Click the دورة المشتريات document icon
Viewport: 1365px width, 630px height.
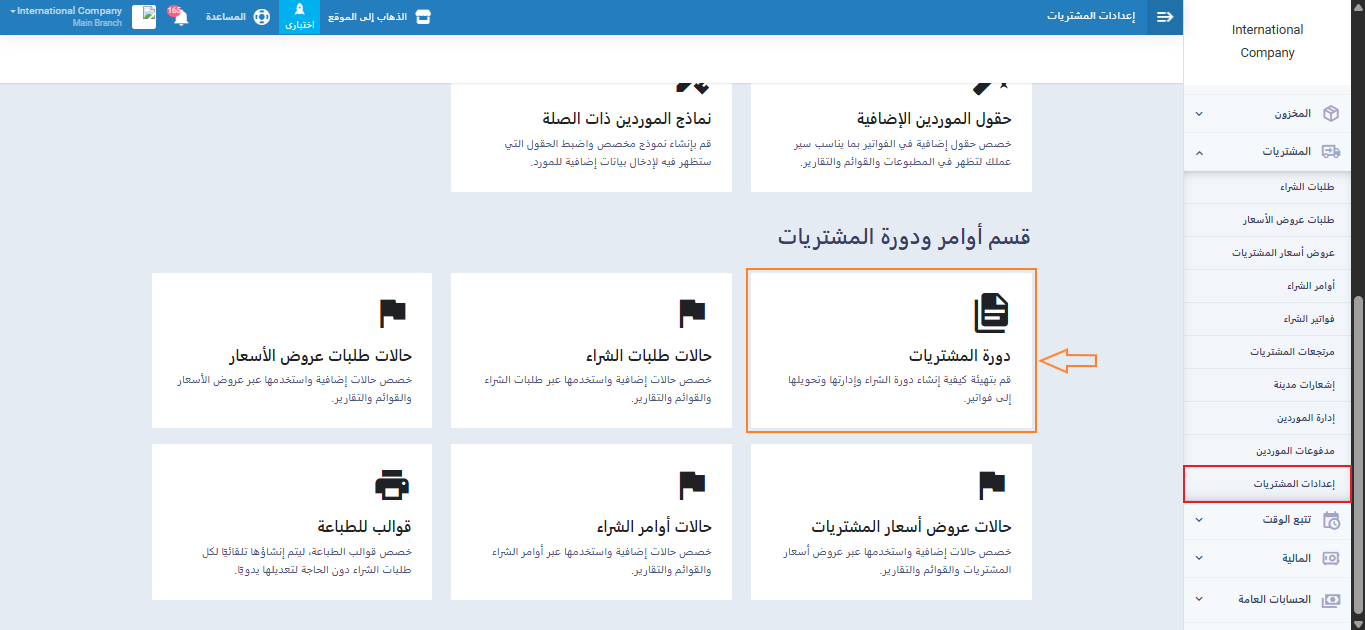coord(991,313)
